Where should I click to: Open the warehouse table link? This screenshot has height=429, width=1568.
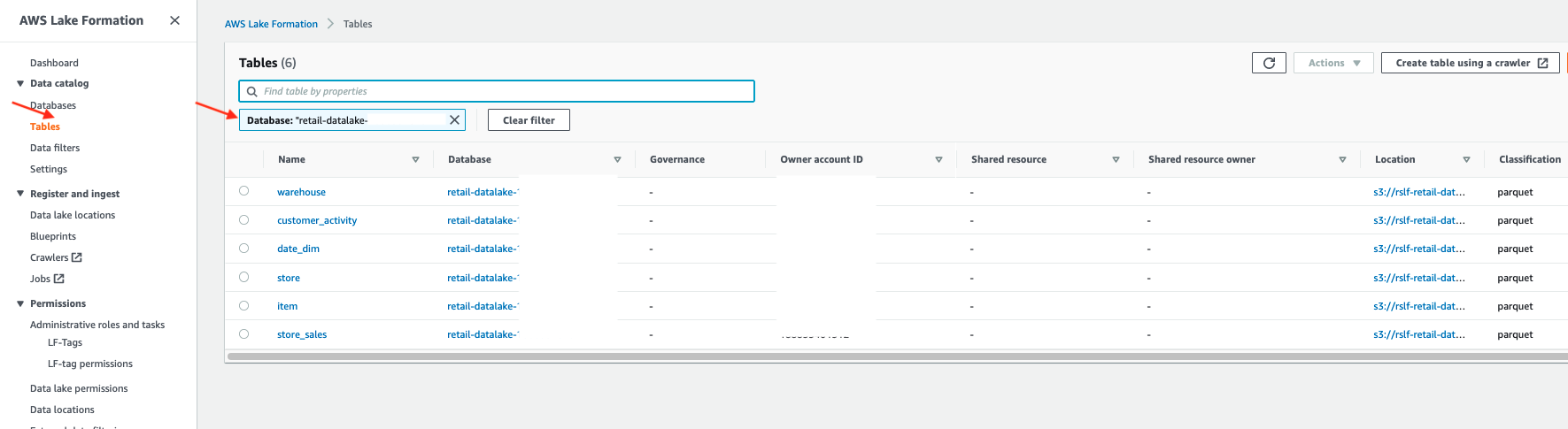pos(301,192)
